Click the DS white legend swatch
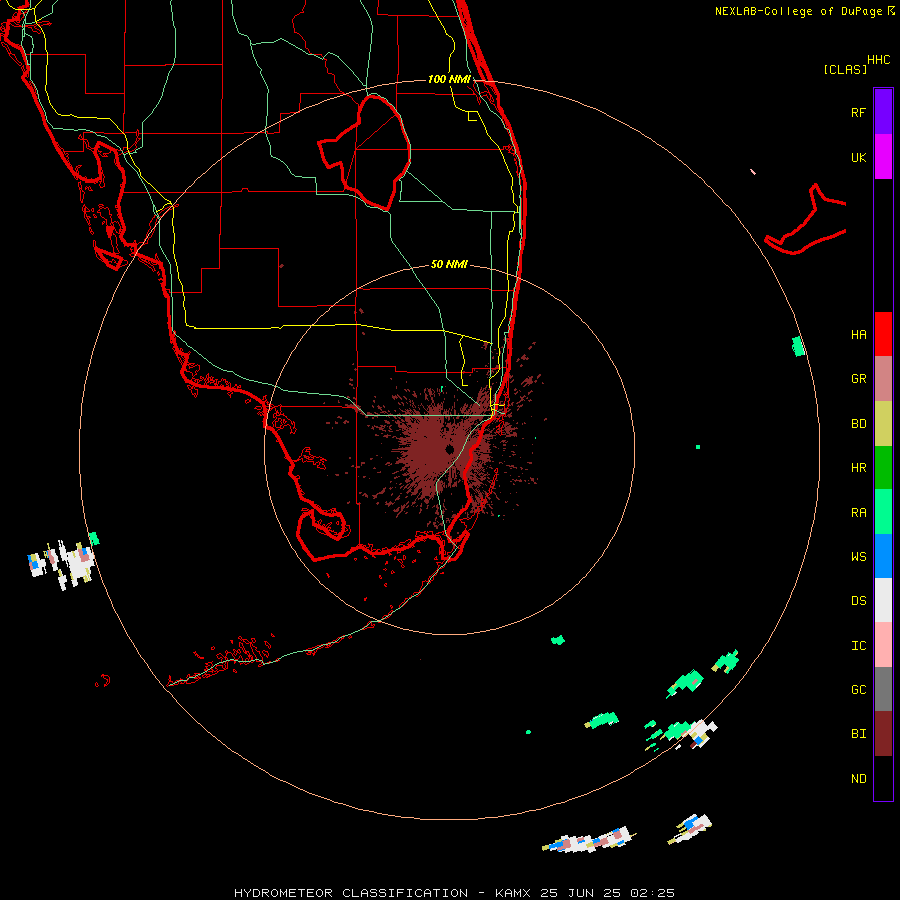The image size is (900, 900). [883, 600]
